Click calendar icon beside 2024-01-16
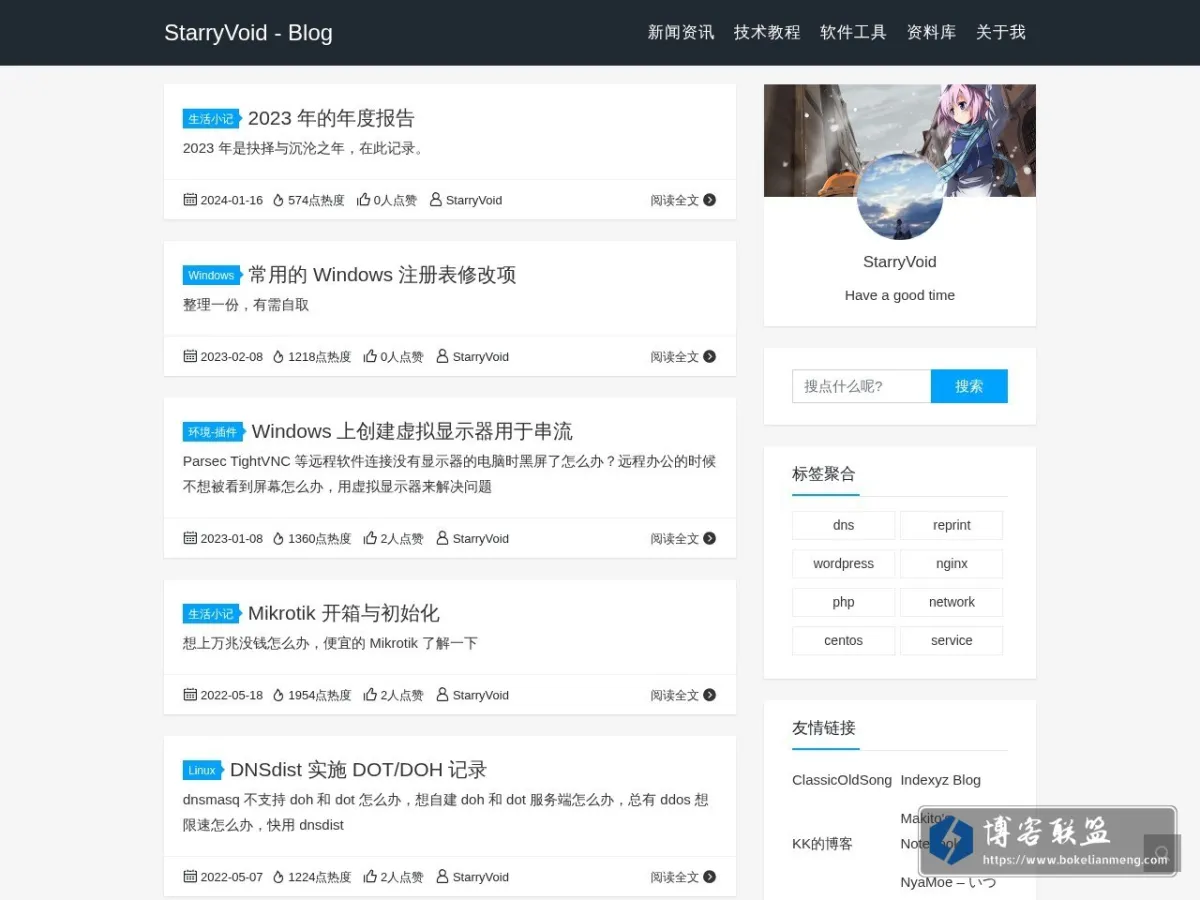Image resolution: width=1200 pixels, height=900 pixels. pyautogui.click(x=190, y=200)
